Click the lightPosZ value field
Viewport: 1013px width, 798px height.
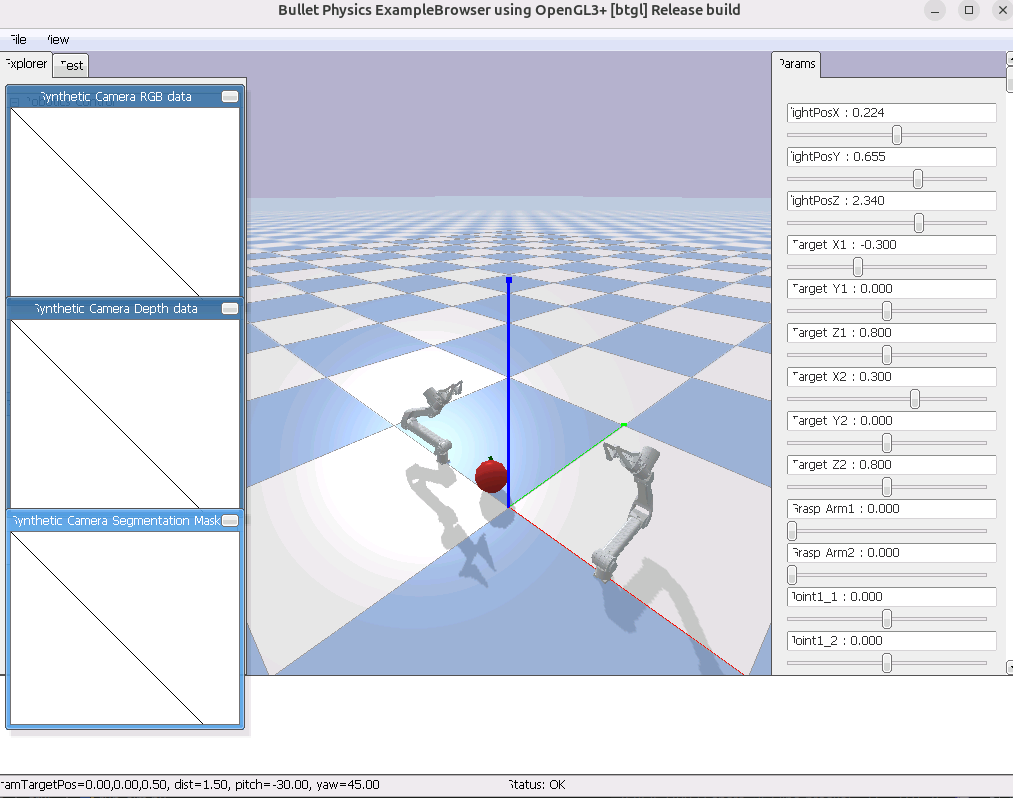892,201
